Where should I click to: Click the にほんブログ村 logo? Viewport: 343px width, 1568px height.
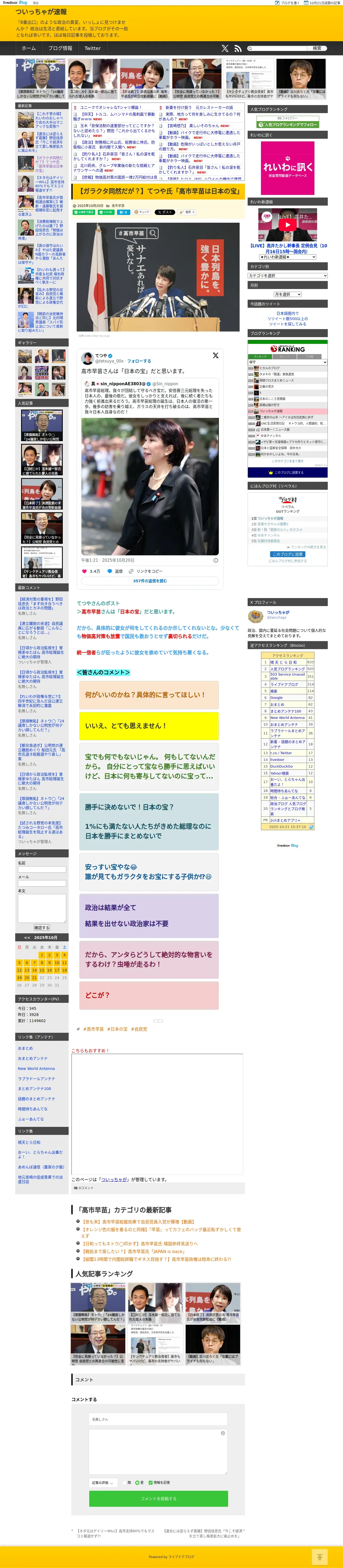point(288,500)
